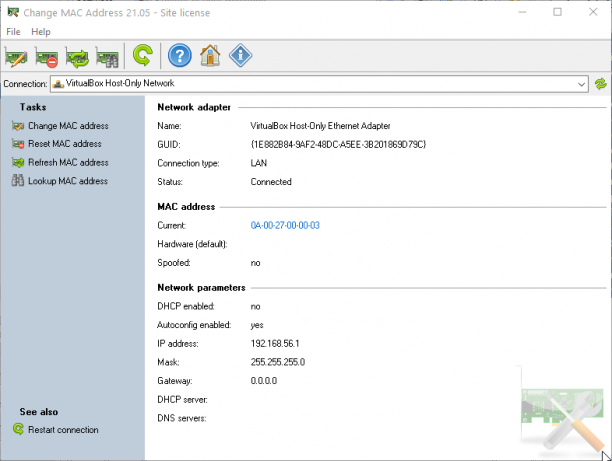Choose Change MAC address task link
Screen dimensions: 612x461
pyautogui.click(x=68, y=126)
